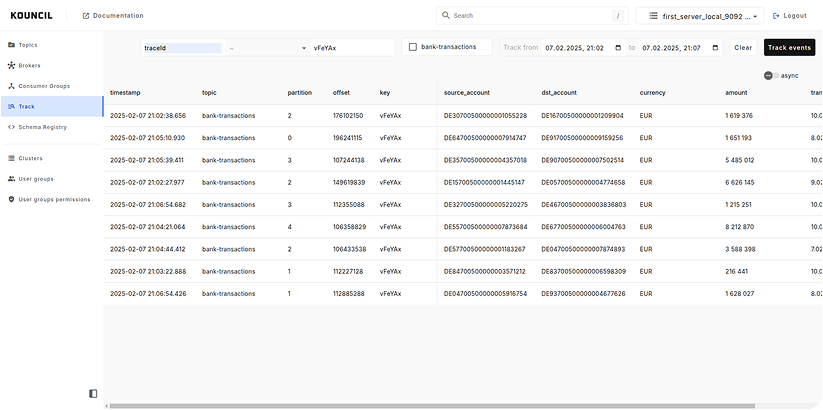Click the Consumer Groups icon
This screenshot has height=410, width=823.
[x=12, y=86]
